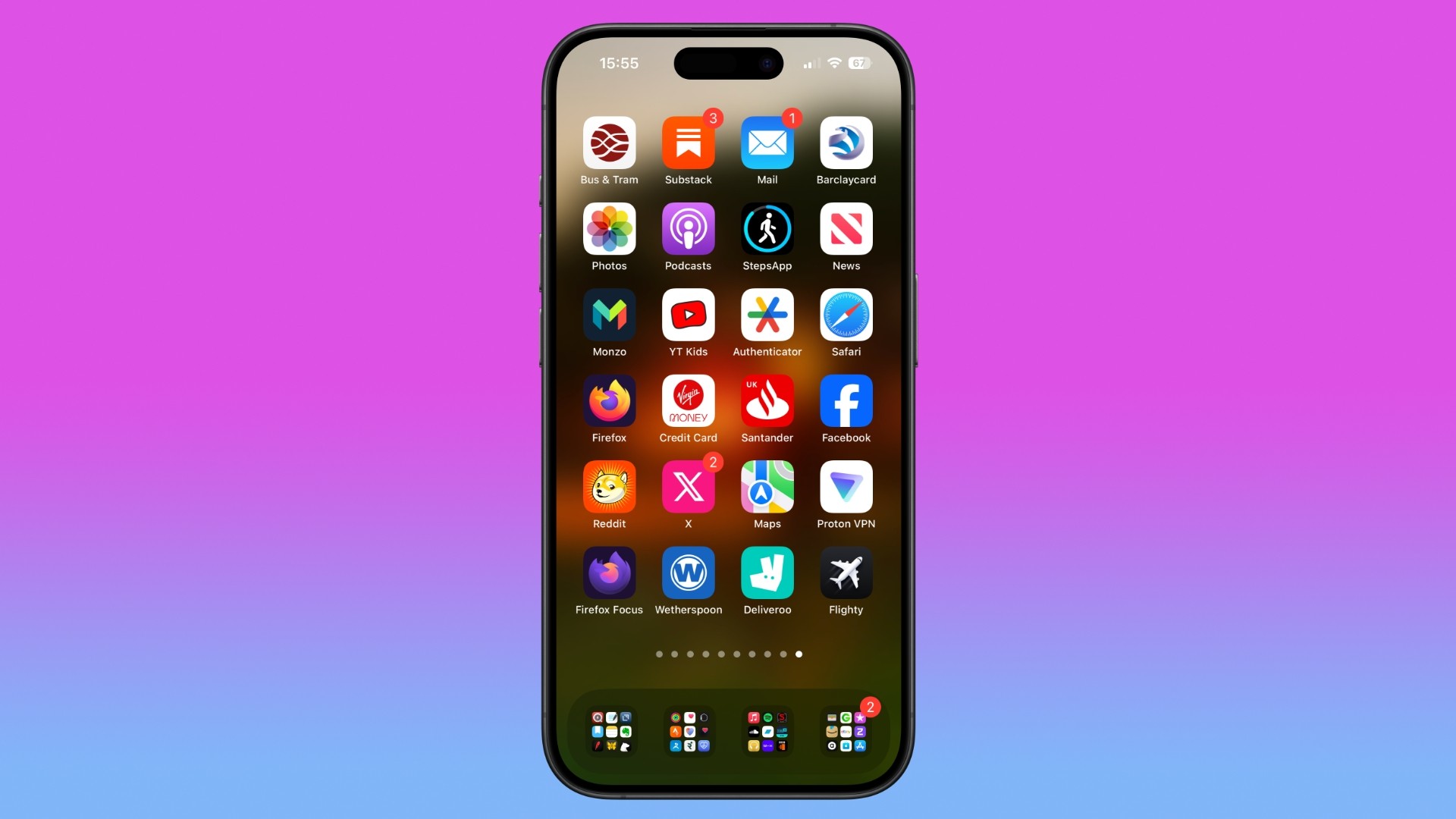1456x819 pixels.
Task: Expand the second dock folder
Action: click(x=688, y=732)
